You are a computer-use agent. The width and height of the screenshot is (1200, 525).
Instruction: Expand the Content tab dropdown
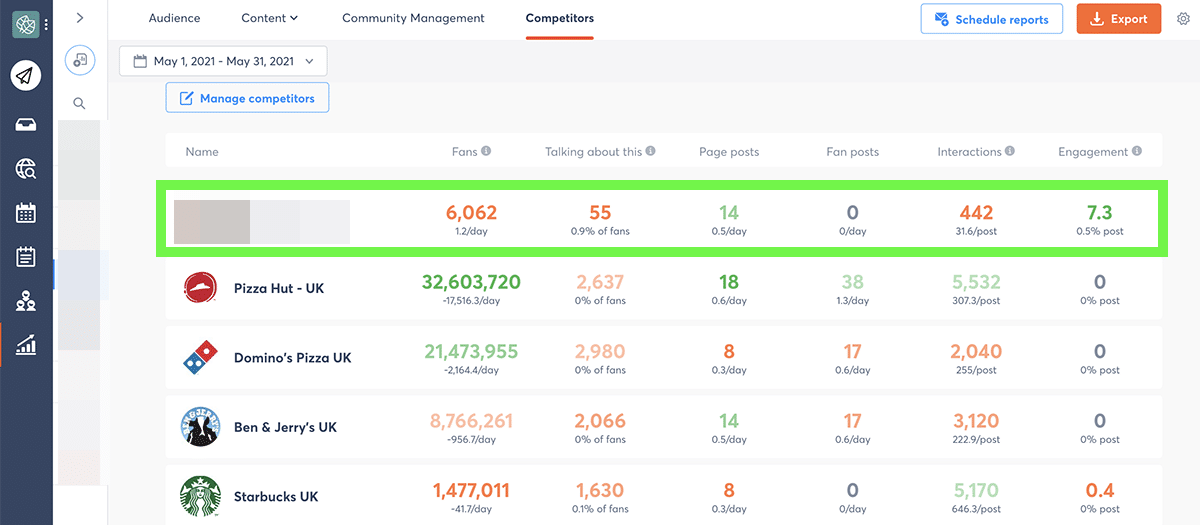click(x=270, y=19)
